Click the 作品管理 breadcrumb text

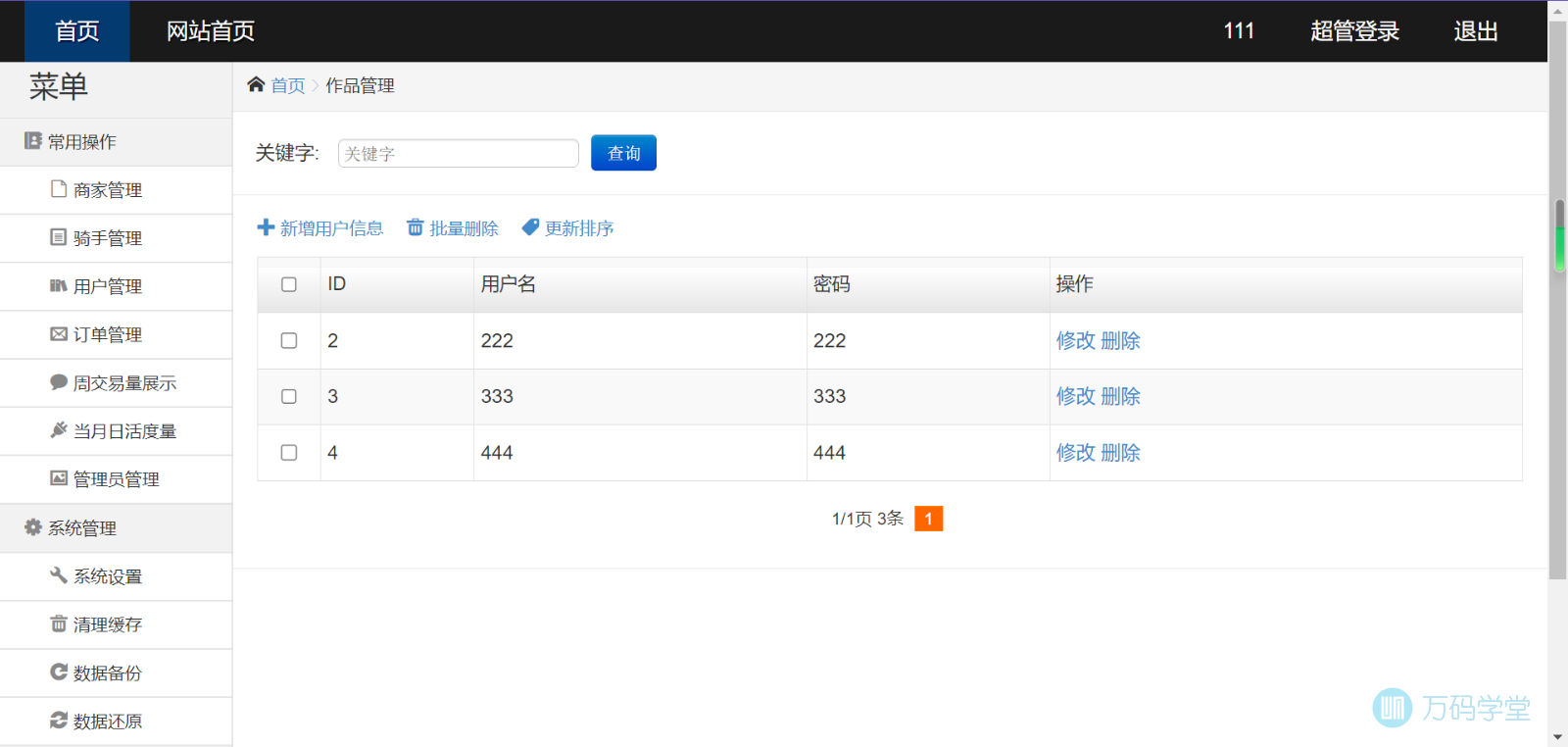tap(360, 85)
